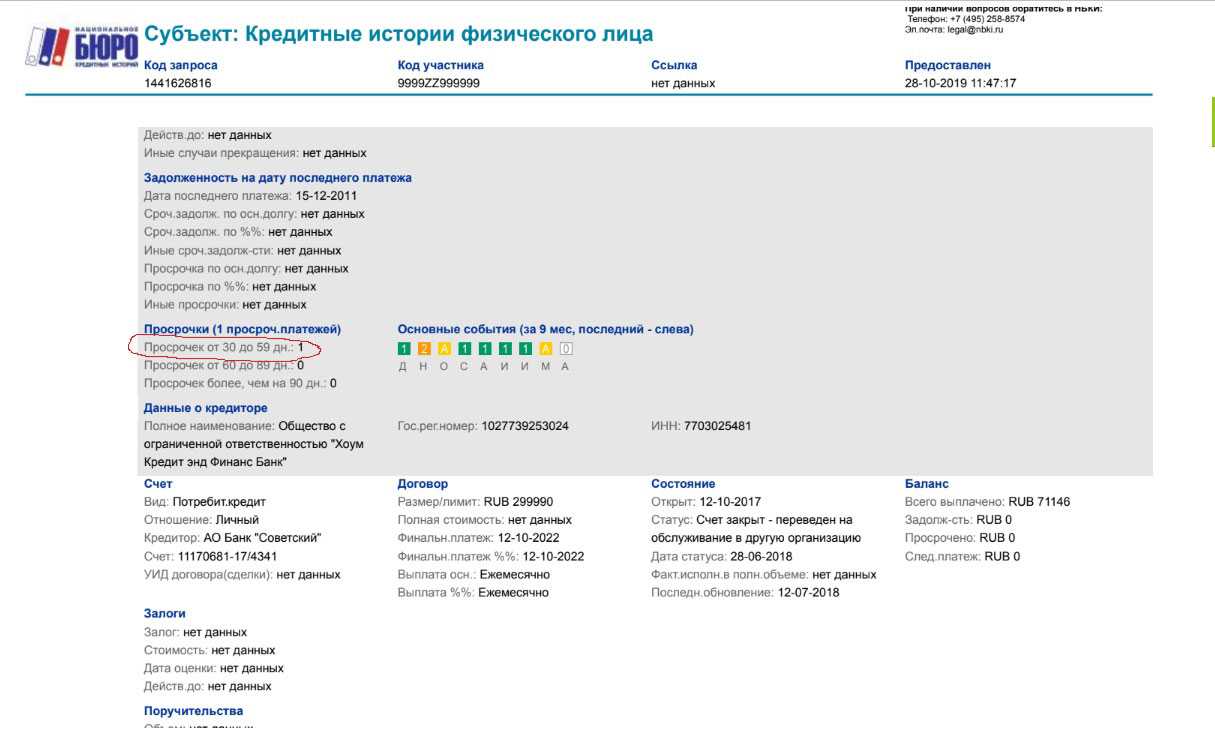
Task: Click the 'Баланс' section heading
Action: pyautogui.click(x=926, y=484)
